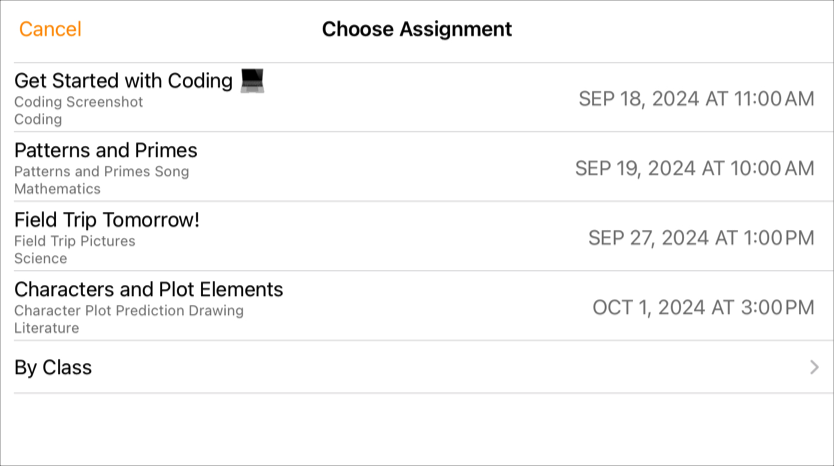Click the Literature class label
This screenshot has width=834, height=466.
46,328
